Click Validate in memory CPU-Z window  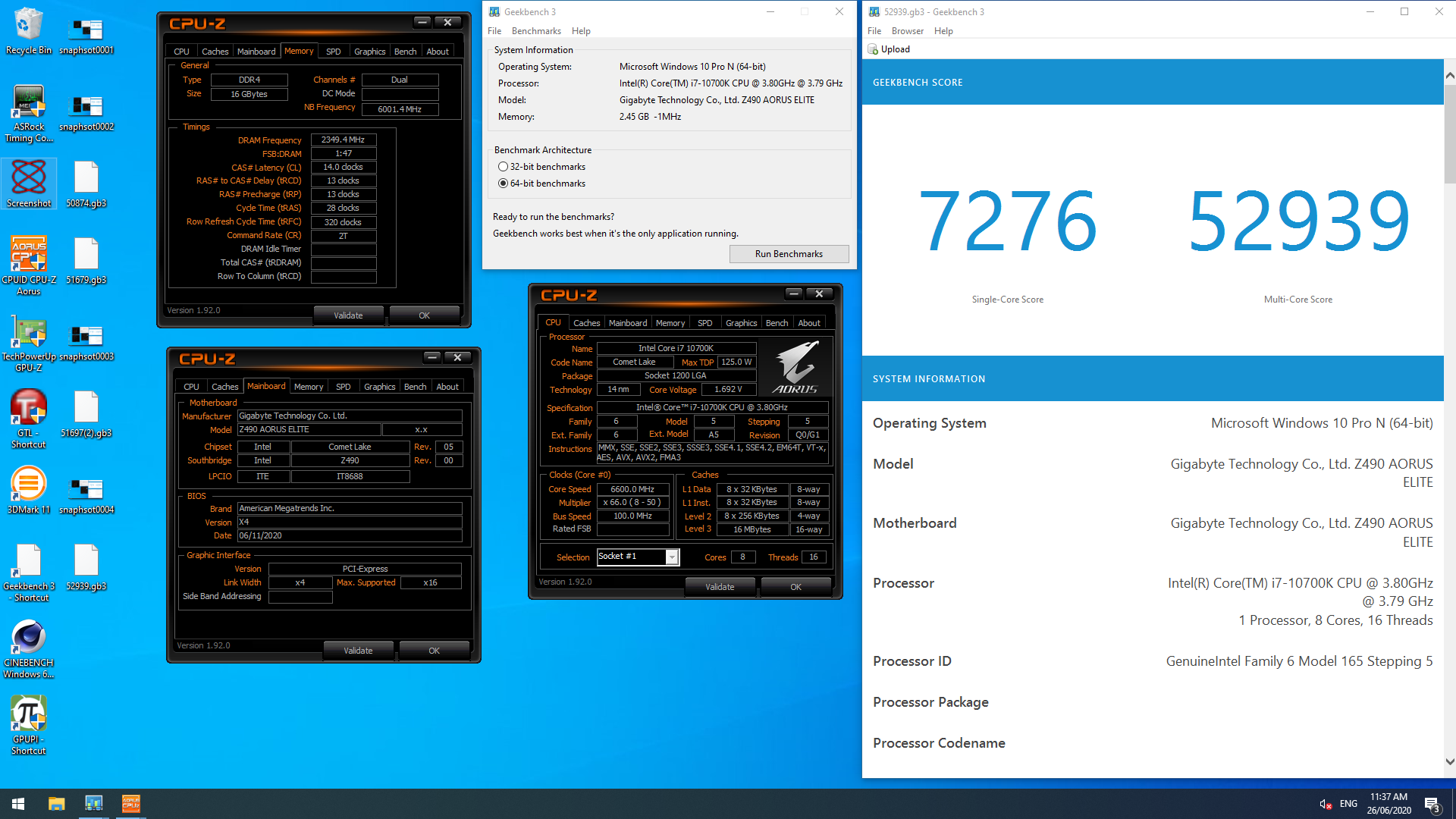point(348,315)
